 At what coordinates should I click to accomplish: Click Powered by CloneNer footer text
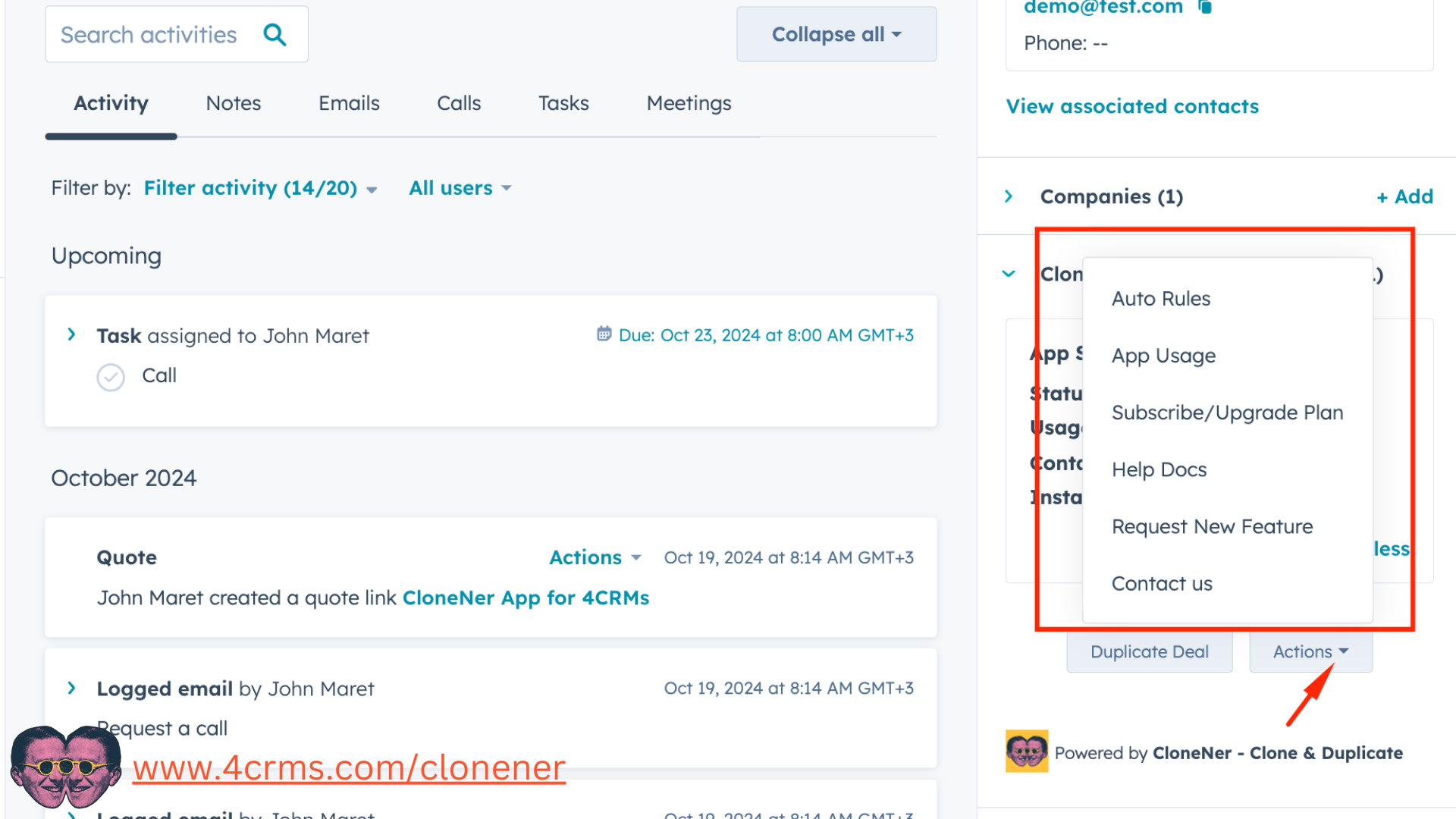(1228, 753)
